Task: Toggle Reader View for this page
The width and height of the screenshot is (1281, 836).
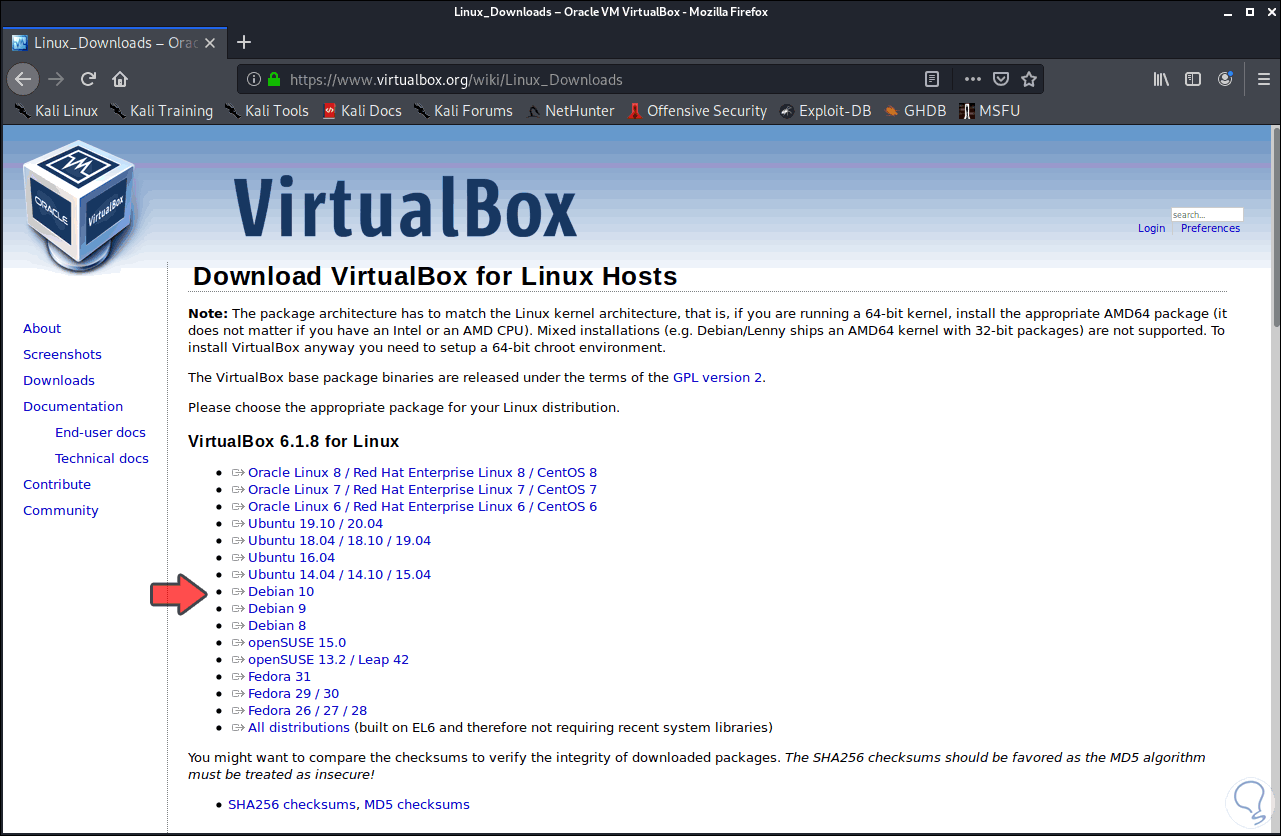Action: (932, 78)
